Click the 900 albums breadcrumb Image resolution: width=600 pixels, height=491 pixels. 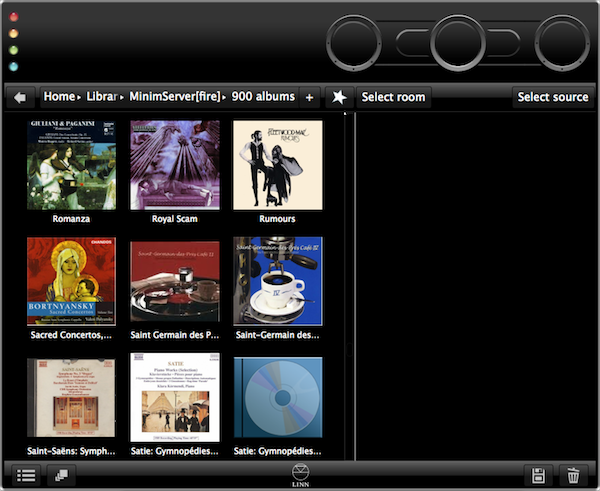pyautogui.click(x=263, y=96)
